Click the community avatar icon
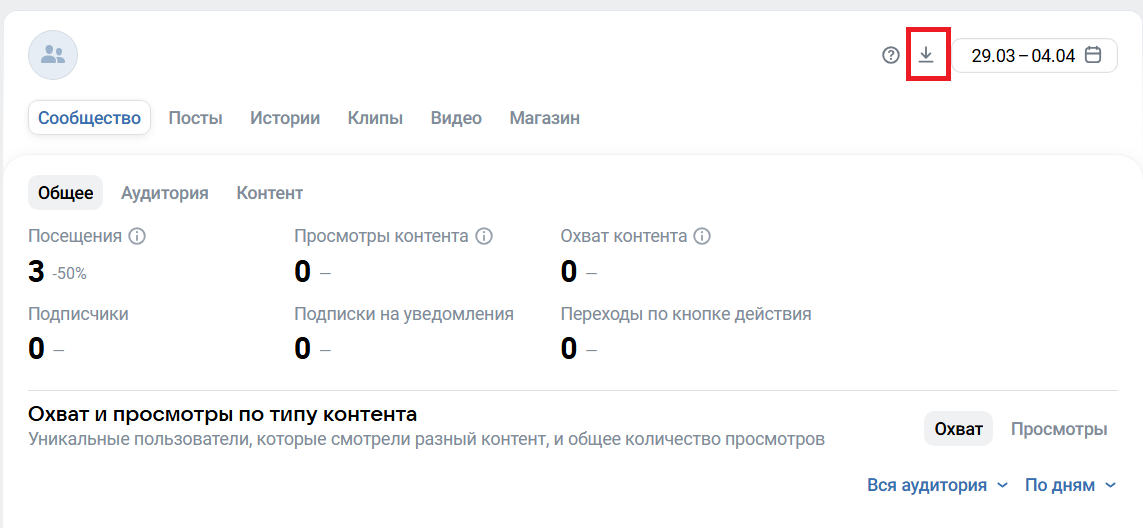This screenshot has width=1143, height=528. coord(53,56)
